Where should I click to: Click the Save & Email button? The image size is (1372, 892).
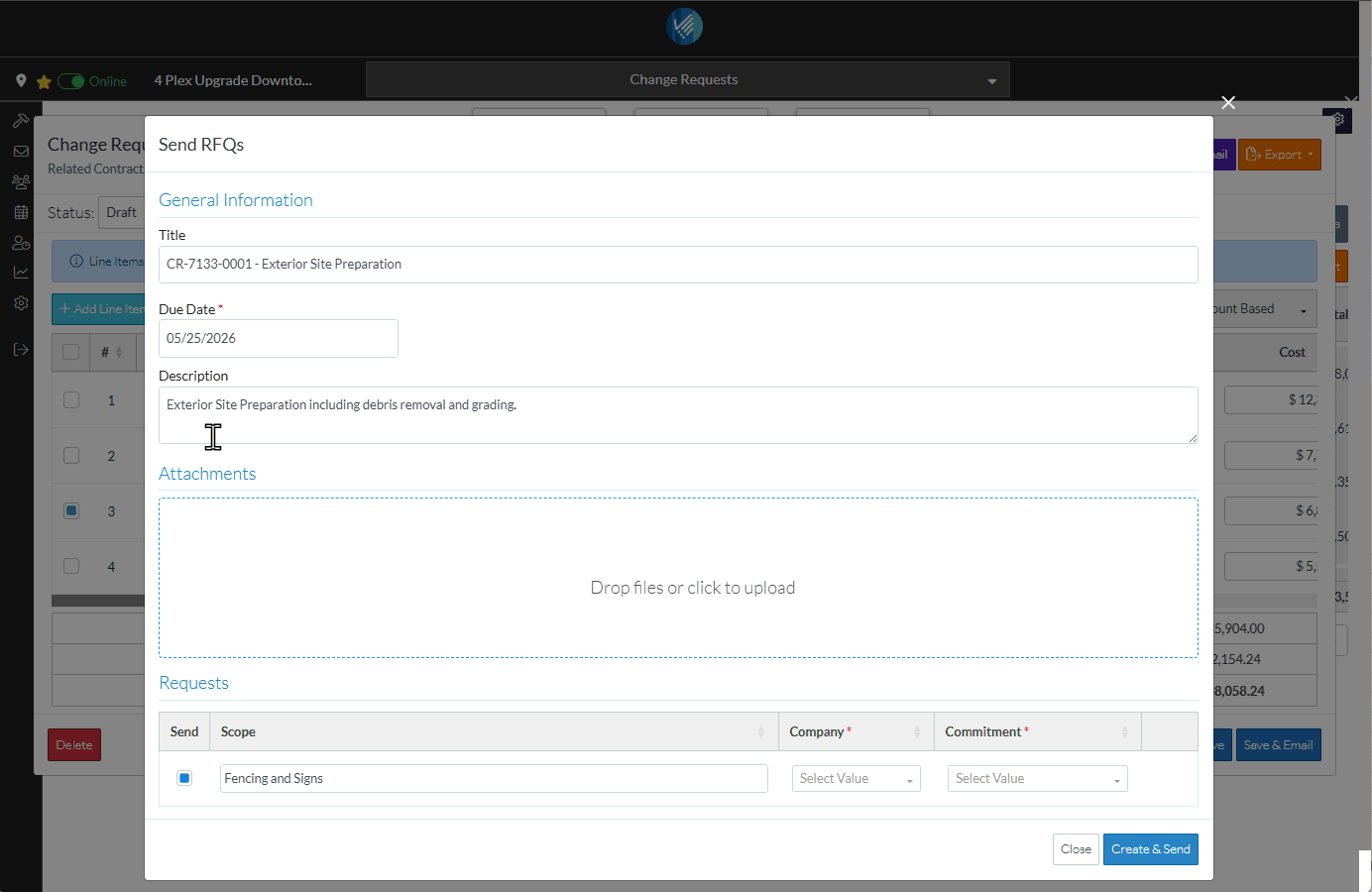point(1278,745)
